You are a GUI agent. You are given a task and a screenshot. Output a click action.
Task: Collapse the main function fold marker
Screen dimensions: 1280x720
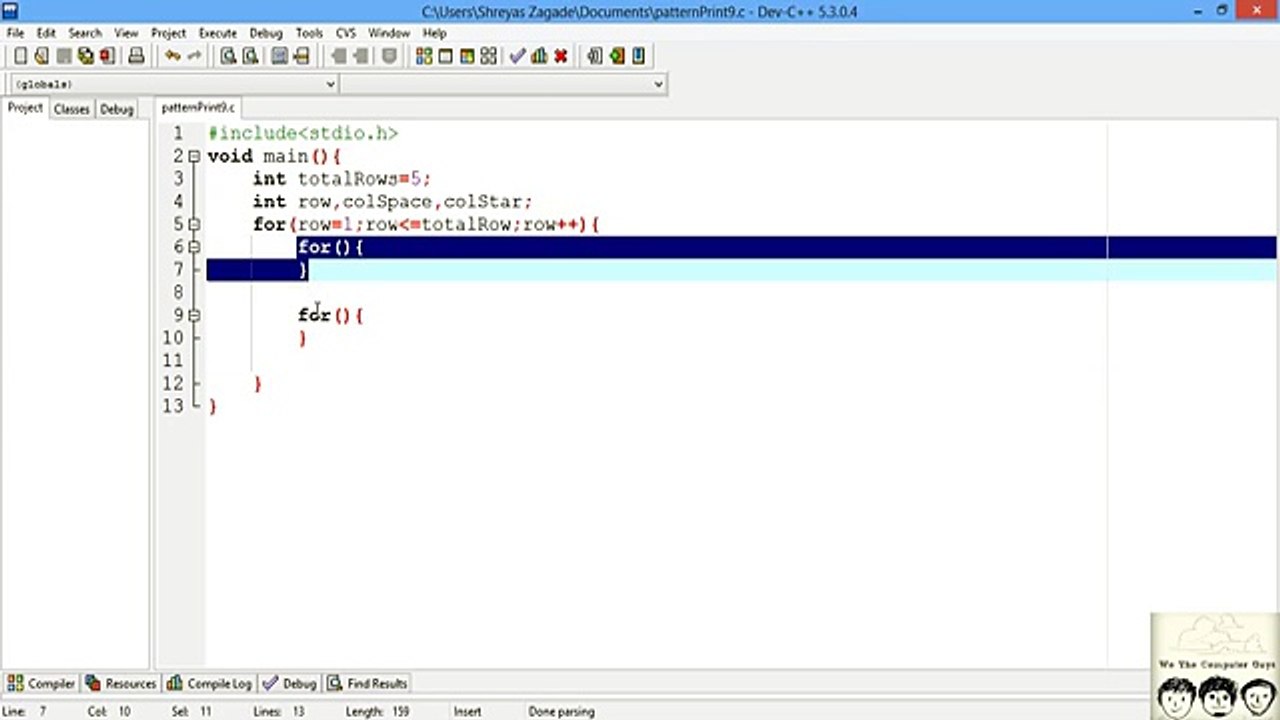pos(194,156)
